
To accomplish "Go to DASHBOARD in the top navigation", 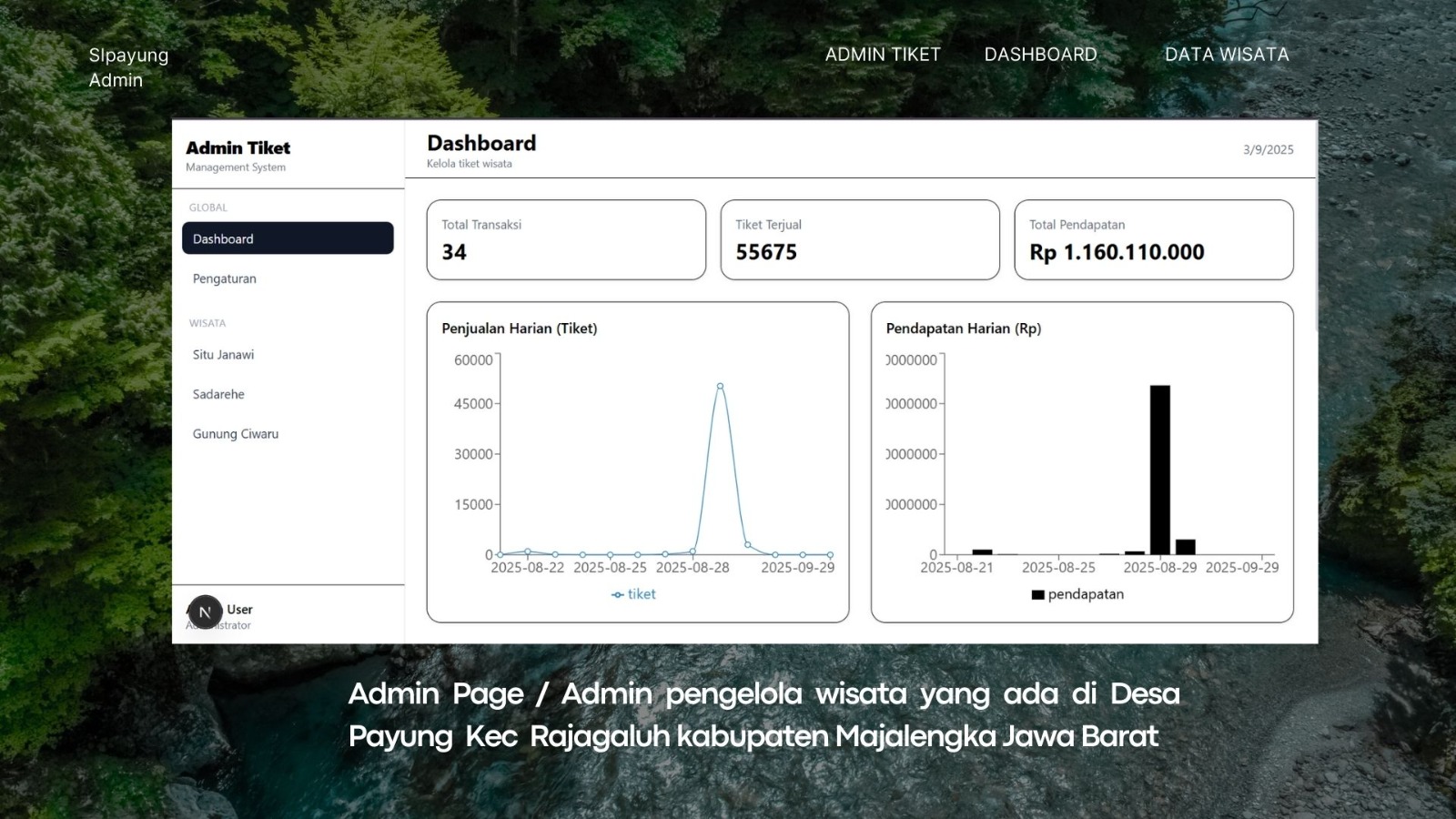I will (x=1040, y=55).
